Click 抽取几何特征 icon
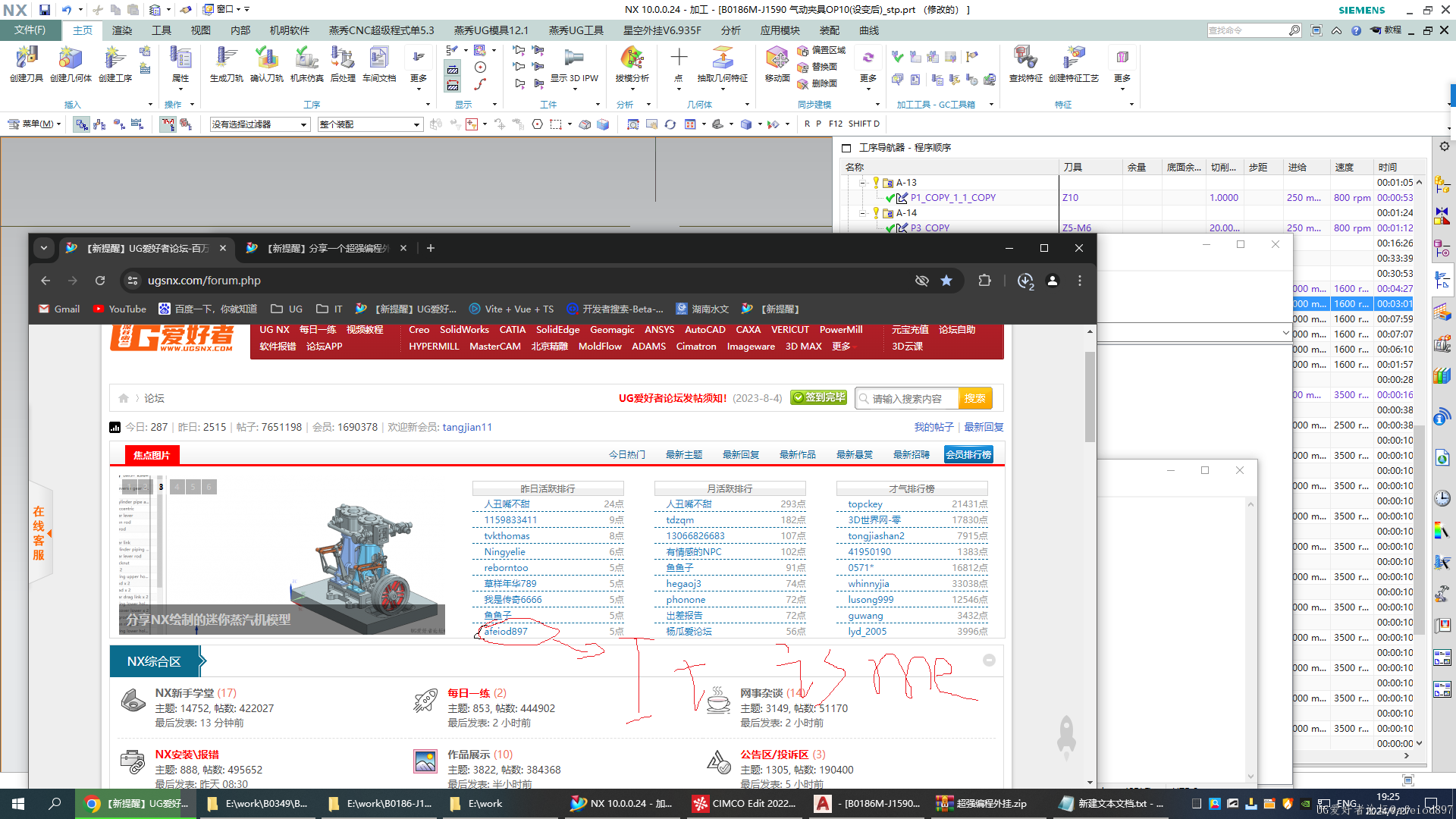 (x=722, y=64)
